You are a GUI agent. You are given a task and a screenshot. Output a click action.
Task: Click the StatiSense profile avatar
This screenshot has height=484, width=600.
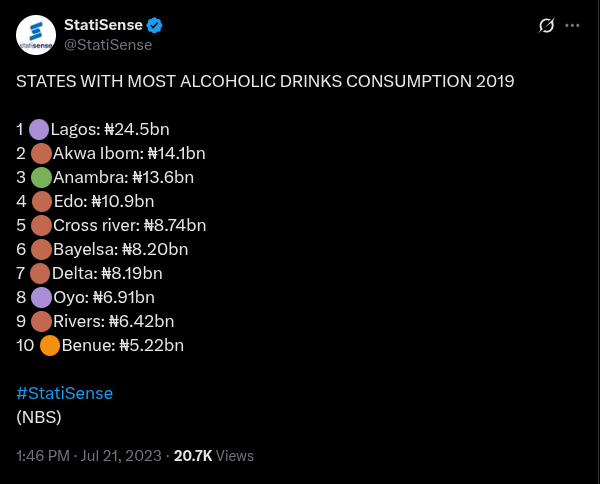[36, 35]
